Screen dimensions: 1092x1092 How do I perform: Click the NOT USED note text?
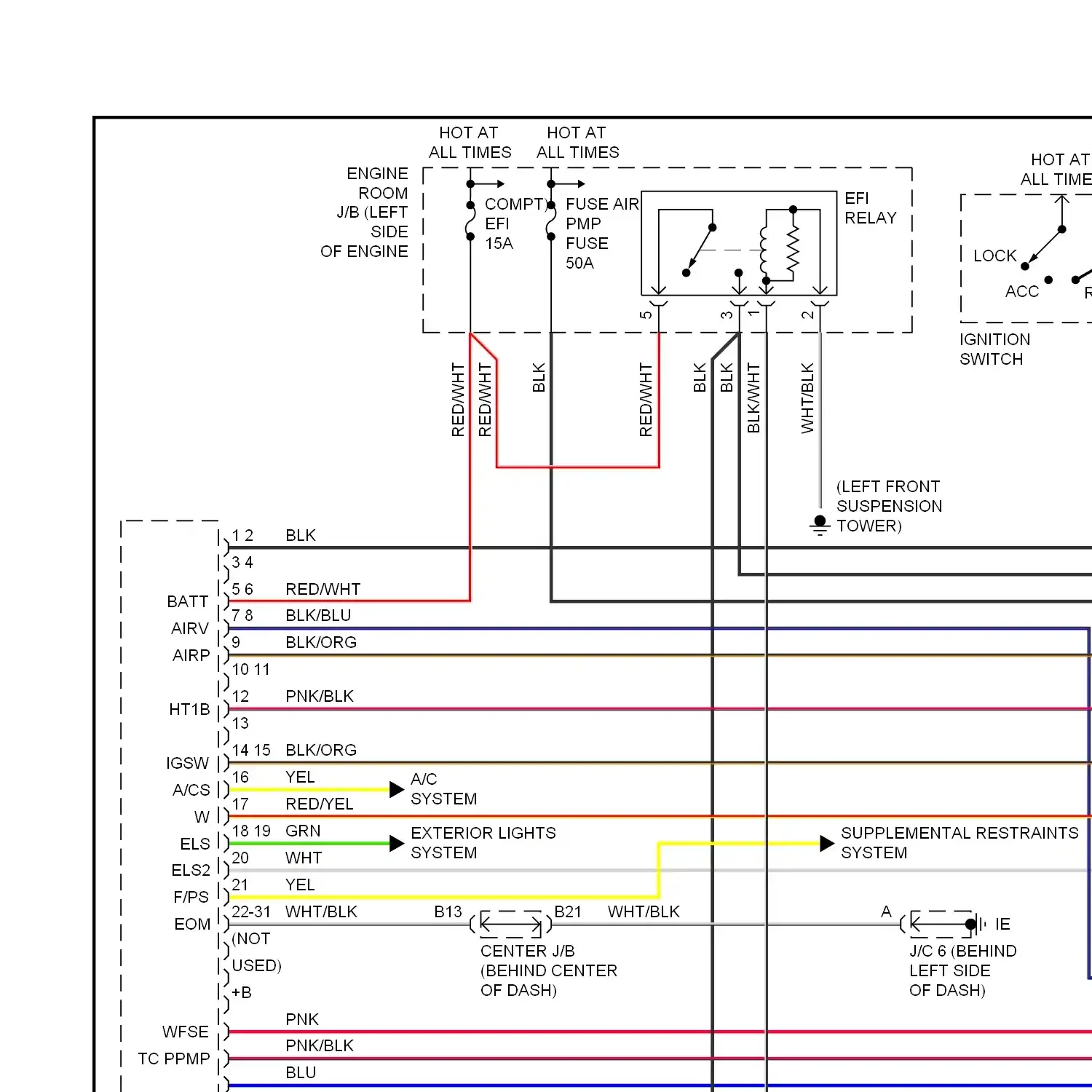click(256, 952)
